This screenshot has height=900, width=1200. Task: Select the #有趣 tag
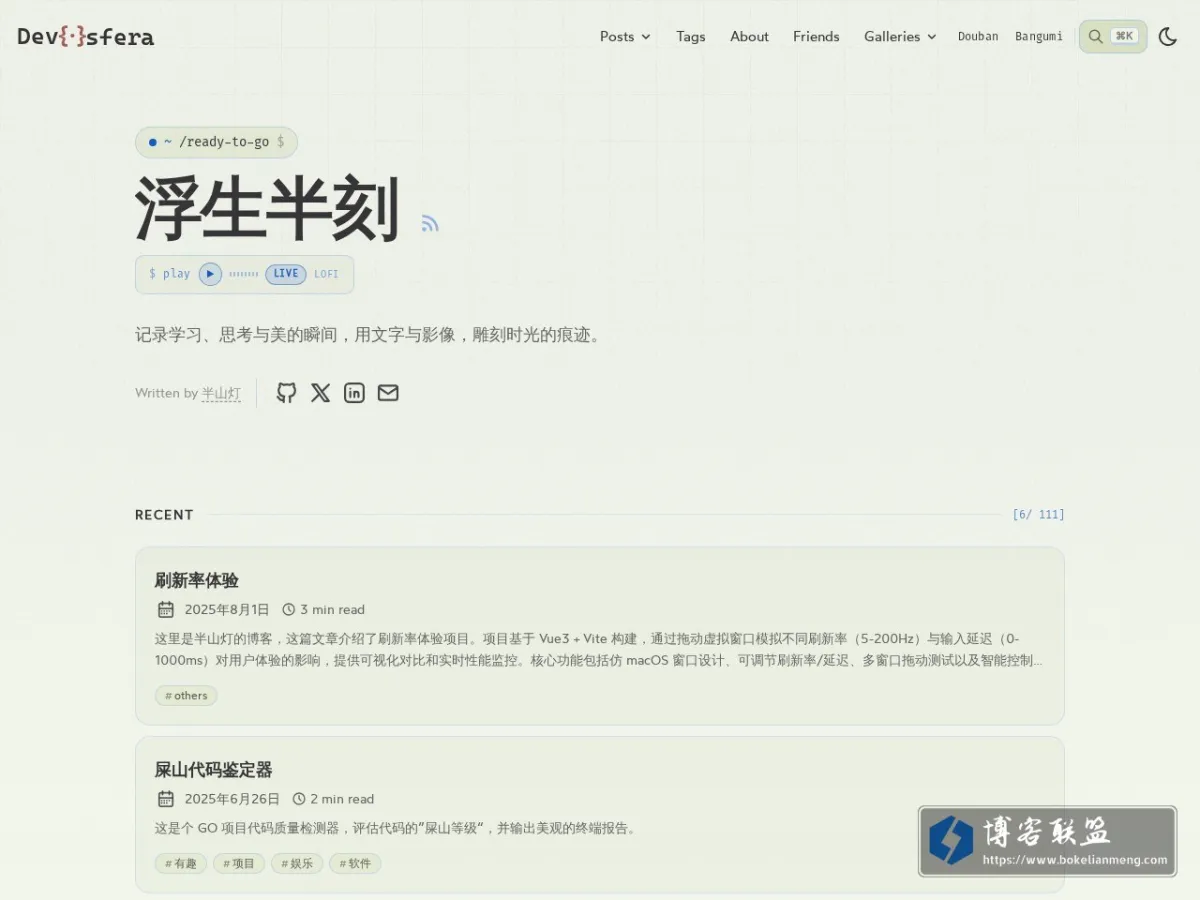[181, 864]
